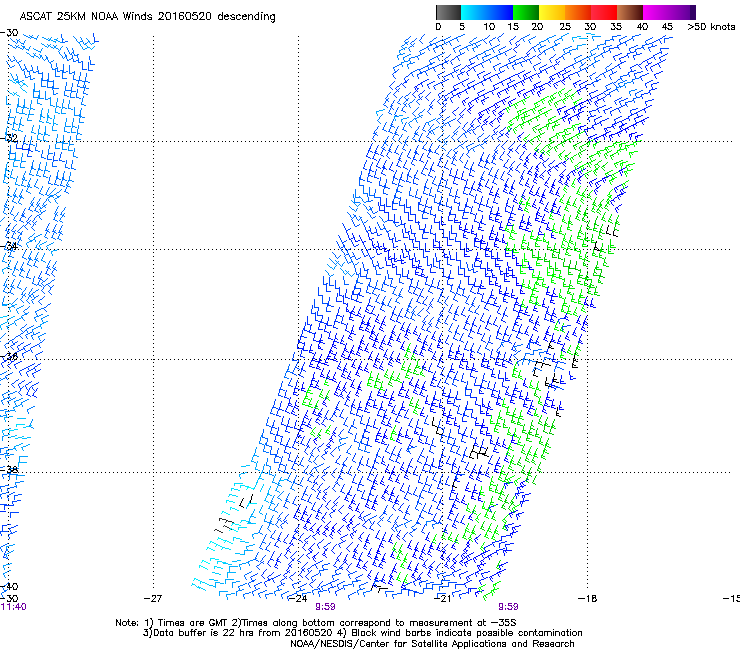The height and width of the screenshot is (650, 740).
Task: Click the cyan-to-blue 5–15 knots color bar segment
Action: (x=487, y=12)
